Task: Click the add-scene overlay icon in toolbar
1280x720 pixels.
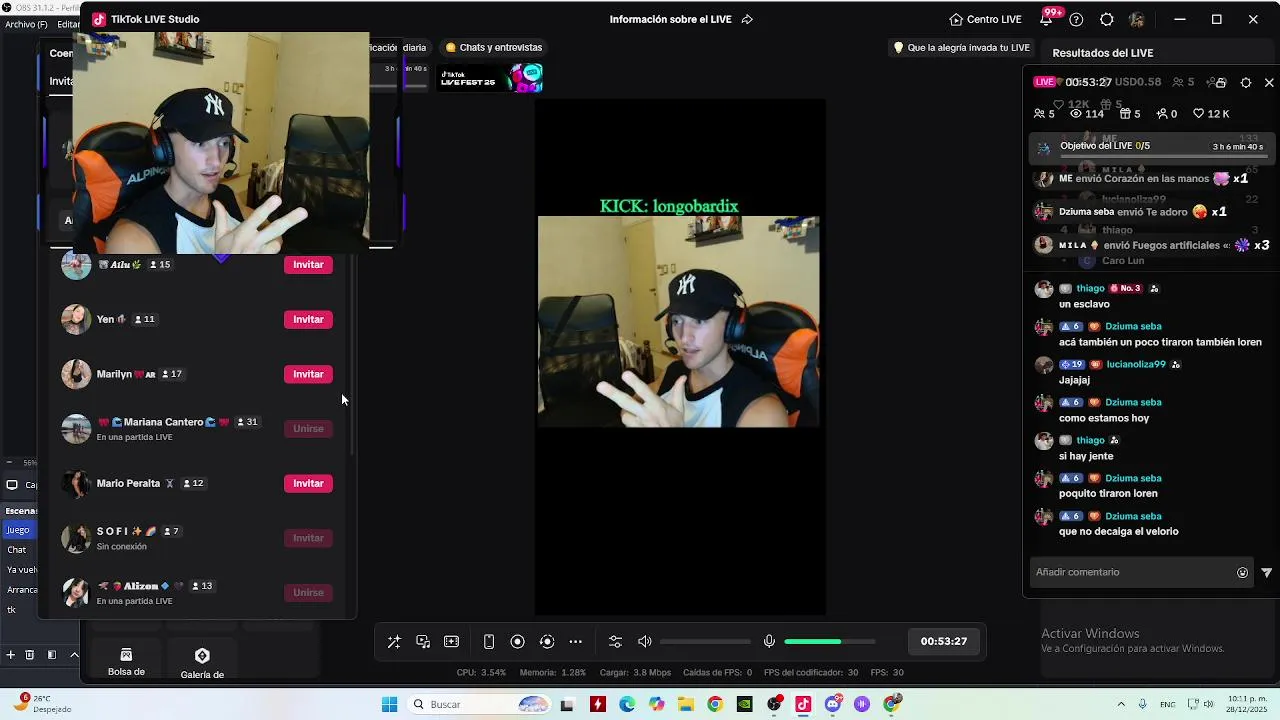Action: [452, 642]
